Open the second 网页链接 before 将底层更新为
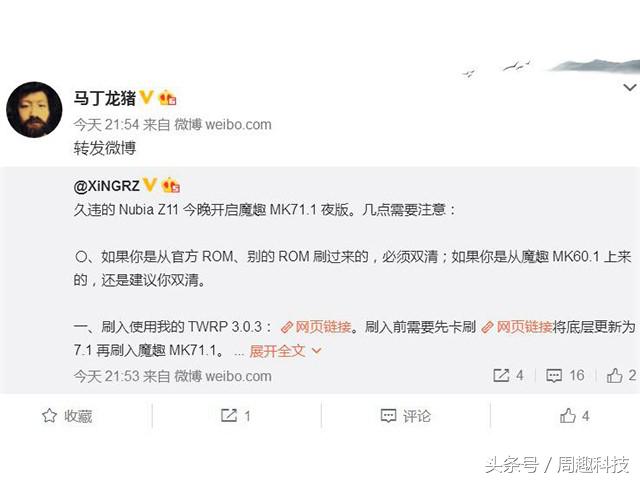This screenshot has height=480, width=640. (x=517, y=327)
